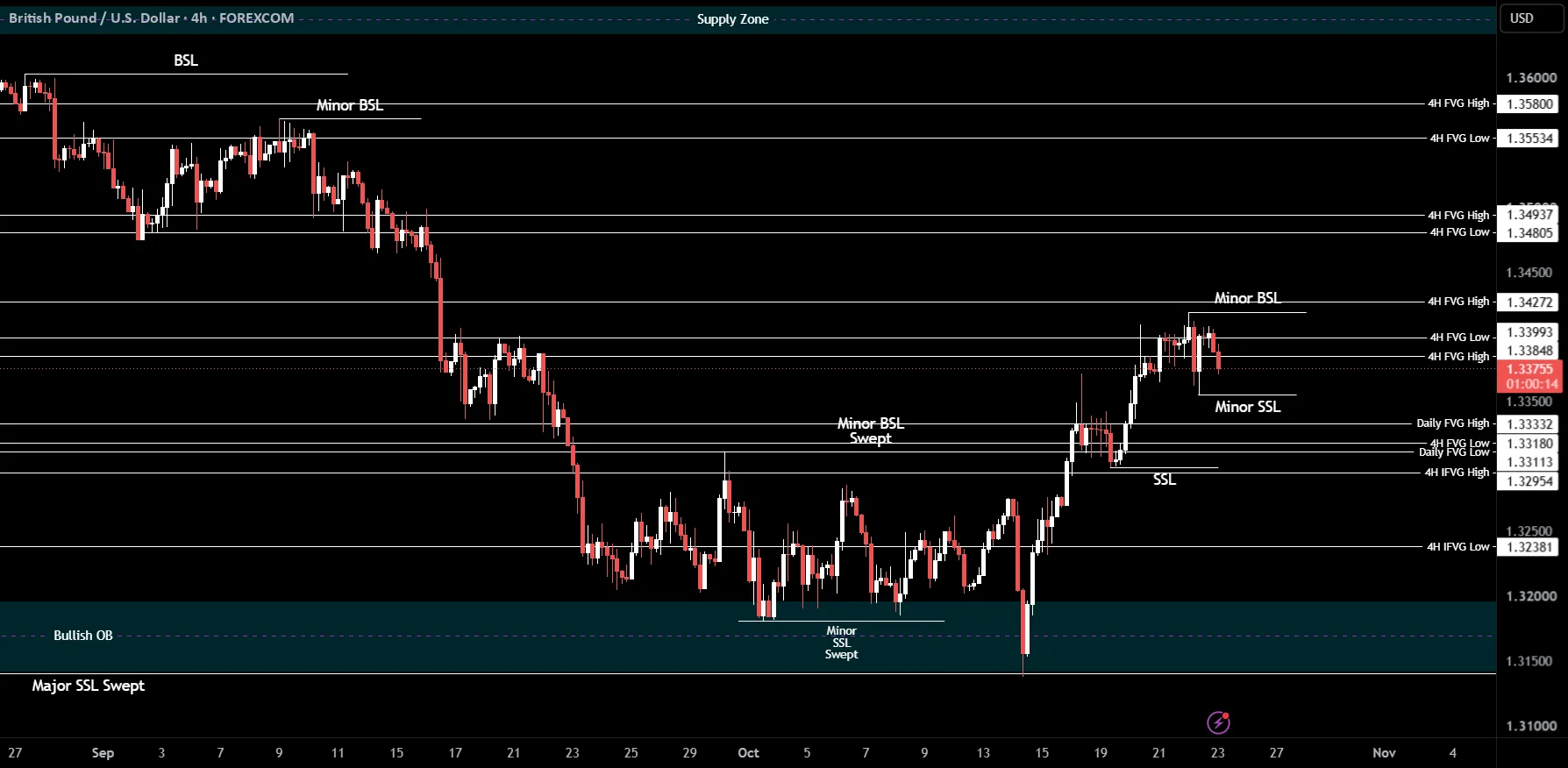Click the pink lightning event icon
Image resolution: width=1568 pixels, height=768 pixels.
click(x=1218, y=722)
